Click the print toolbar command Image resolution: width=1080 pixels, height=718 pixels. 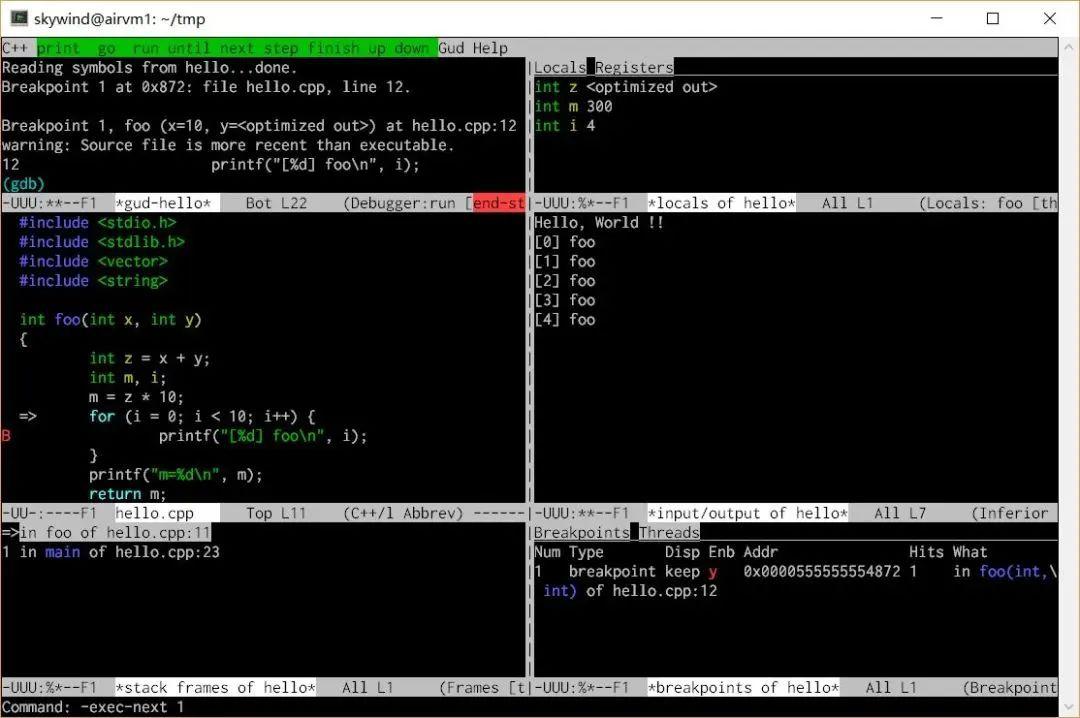point(59,48)
